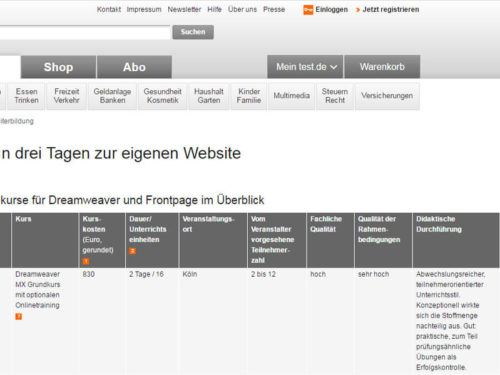This screenshot has height=375, width=500.
Task: Select the Freizeit Verkehr category
Action: (66, 96)
